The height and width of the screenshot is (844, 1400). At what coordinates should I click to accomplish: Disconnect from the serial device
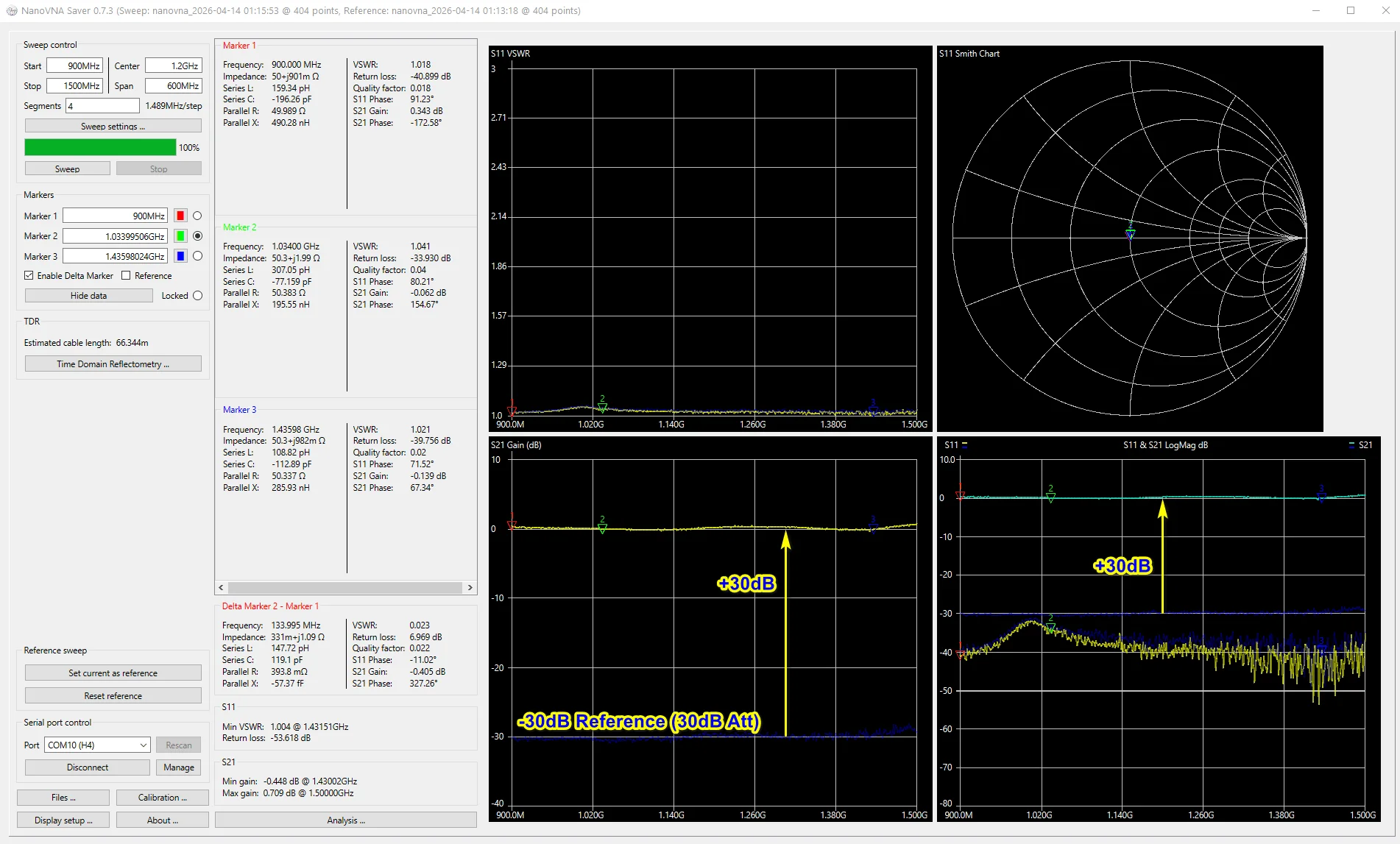click(x=88, y=767)
